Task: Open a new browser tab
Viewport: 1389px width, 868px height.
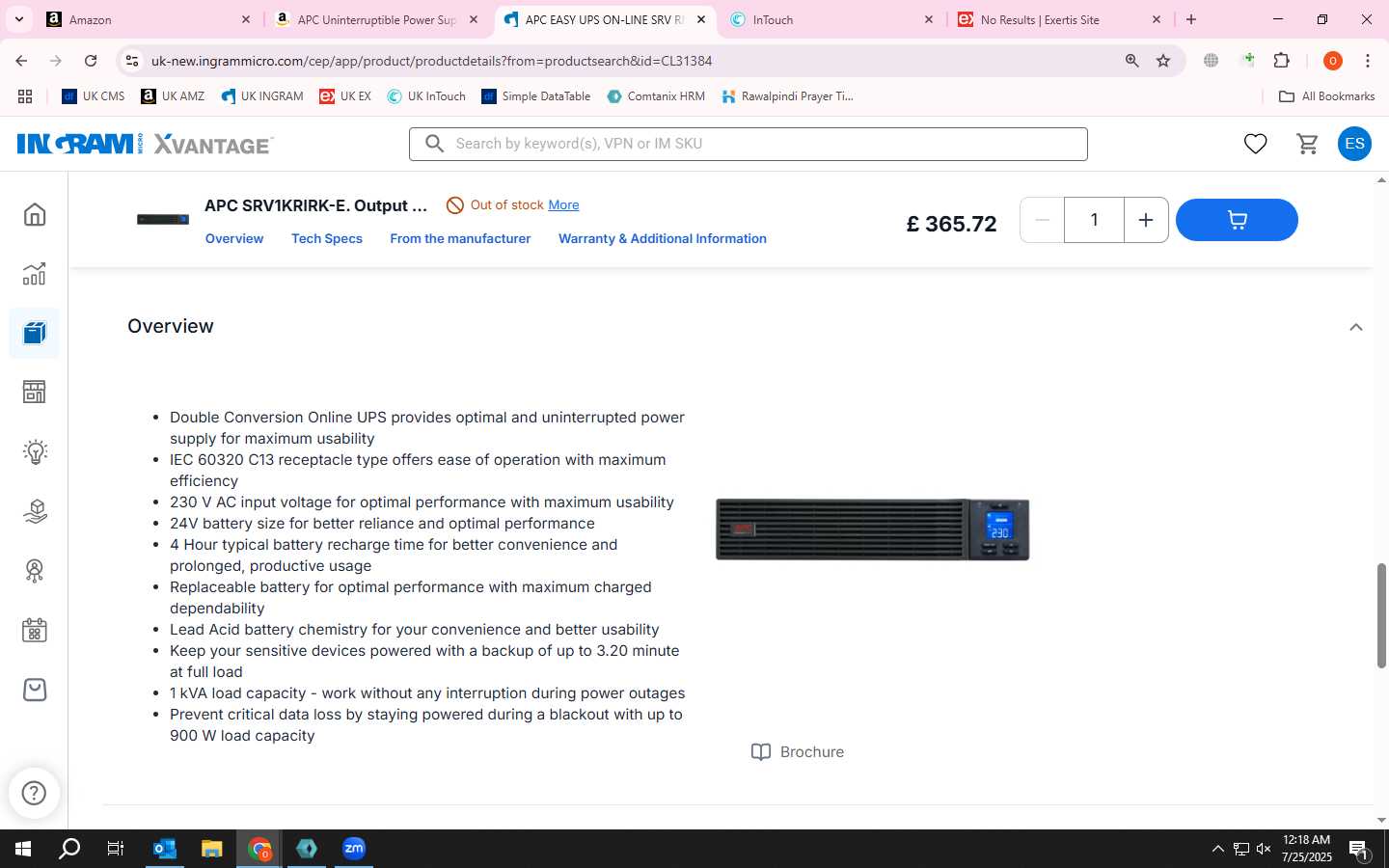Action: pyautogui.click(x=1191, y=19)
